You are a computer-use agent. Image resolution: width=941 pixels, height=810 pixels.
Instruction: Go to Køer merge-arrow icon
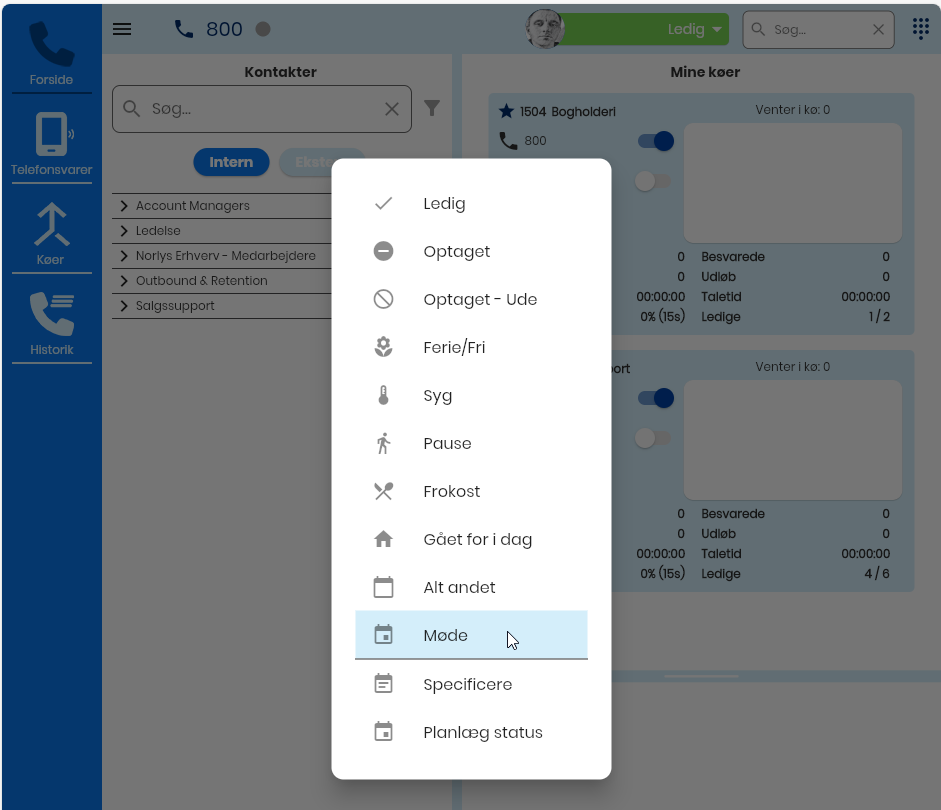[x=51, y=225]
